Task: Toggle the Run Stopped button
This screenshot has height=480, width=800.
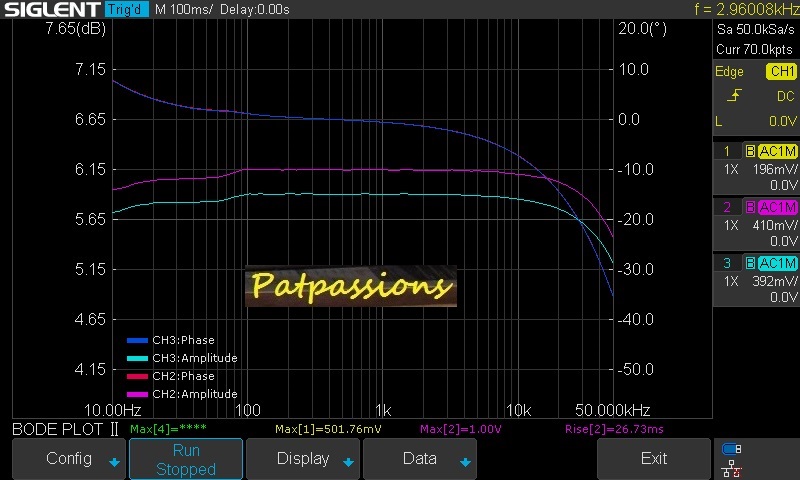Action: click(x=186, y=459)
